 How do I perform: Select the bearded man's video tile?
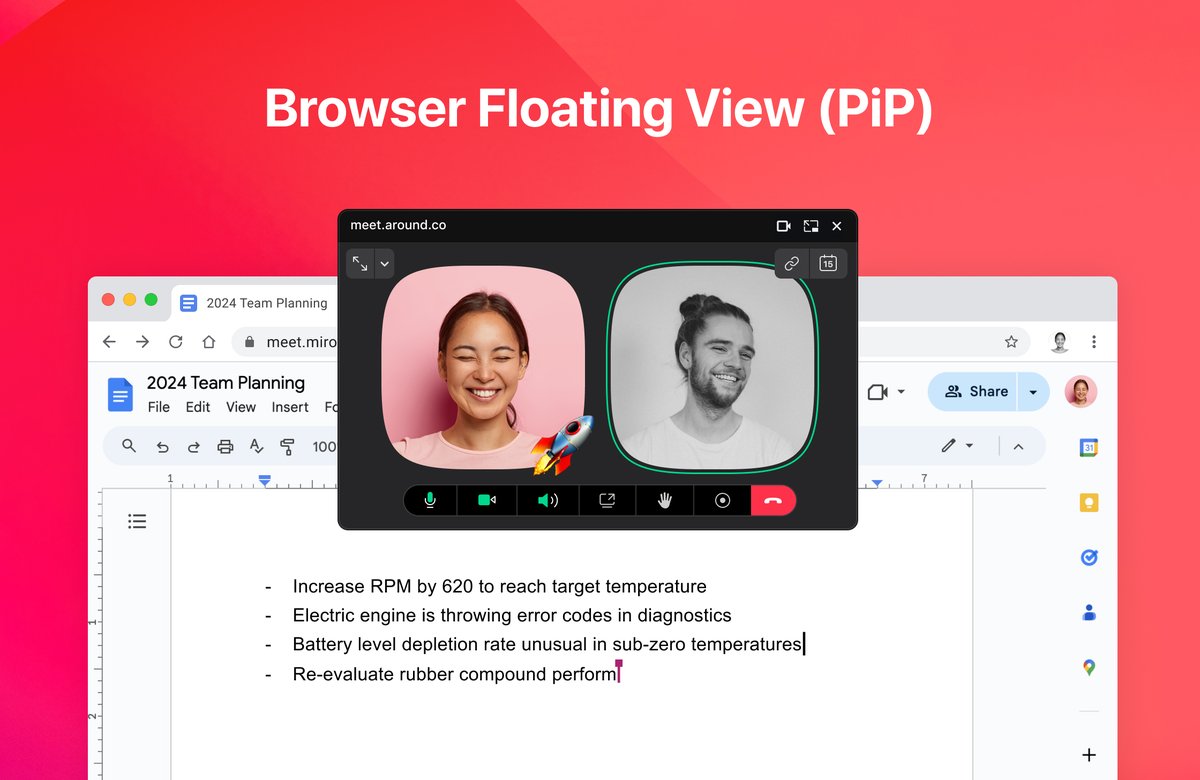(712, 367)
